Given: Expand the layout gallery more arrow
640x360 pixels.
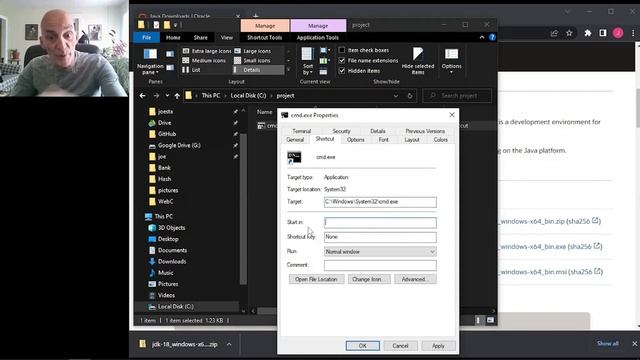Looking at the screenshot, I should (x=289, y=70).
